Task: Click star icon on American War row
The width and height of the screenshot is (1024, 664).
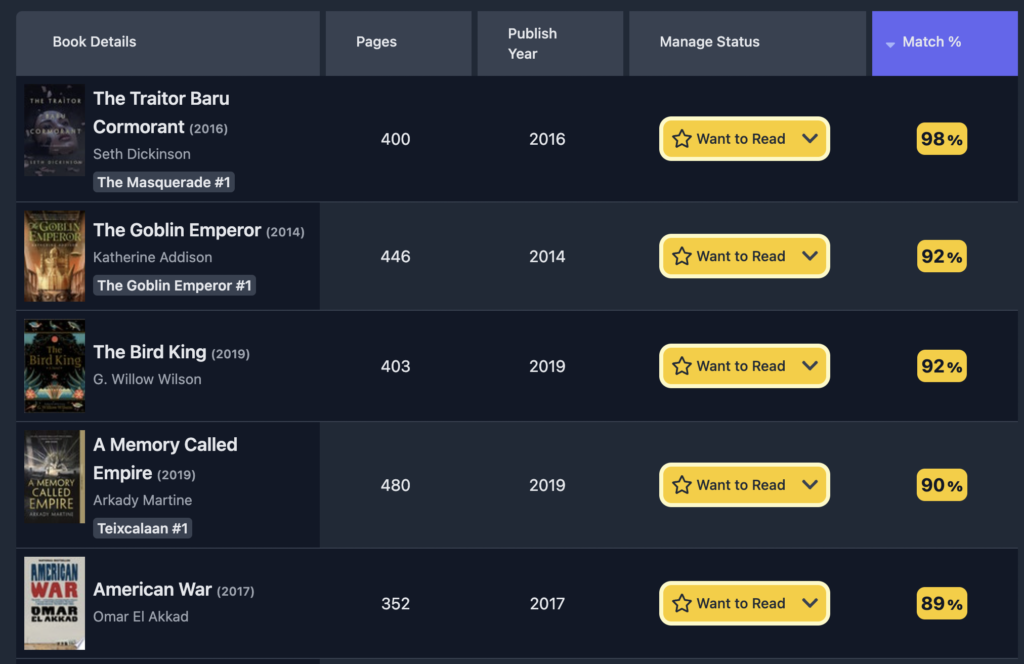Action: tap(681, 603)
